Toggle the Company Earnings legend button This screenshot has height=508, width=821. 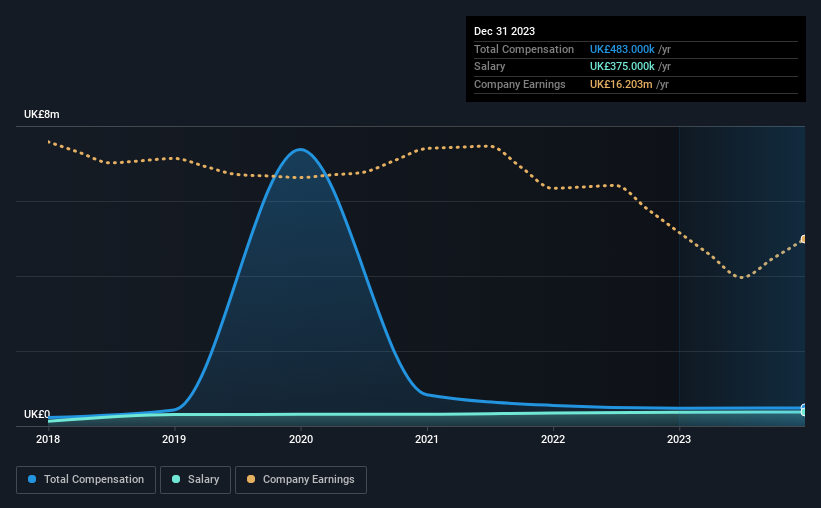(x=301, y=480)
